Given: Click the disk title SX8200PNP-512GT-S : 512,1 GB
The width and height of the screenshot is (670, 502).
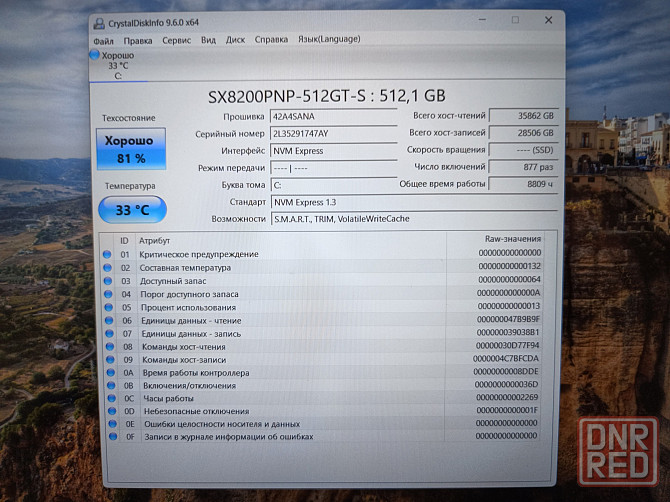Looking at the screenshot, I should pyautogui.click(x=327, y=96).
